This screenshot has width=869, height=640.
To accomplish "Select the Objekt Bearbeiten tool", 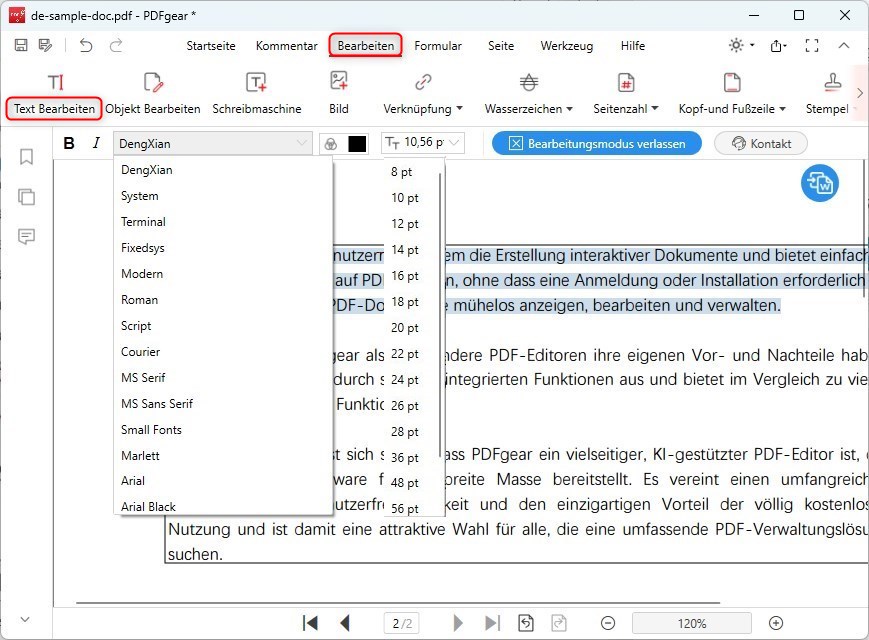I will pyautogui.click(x=153, y=96).
